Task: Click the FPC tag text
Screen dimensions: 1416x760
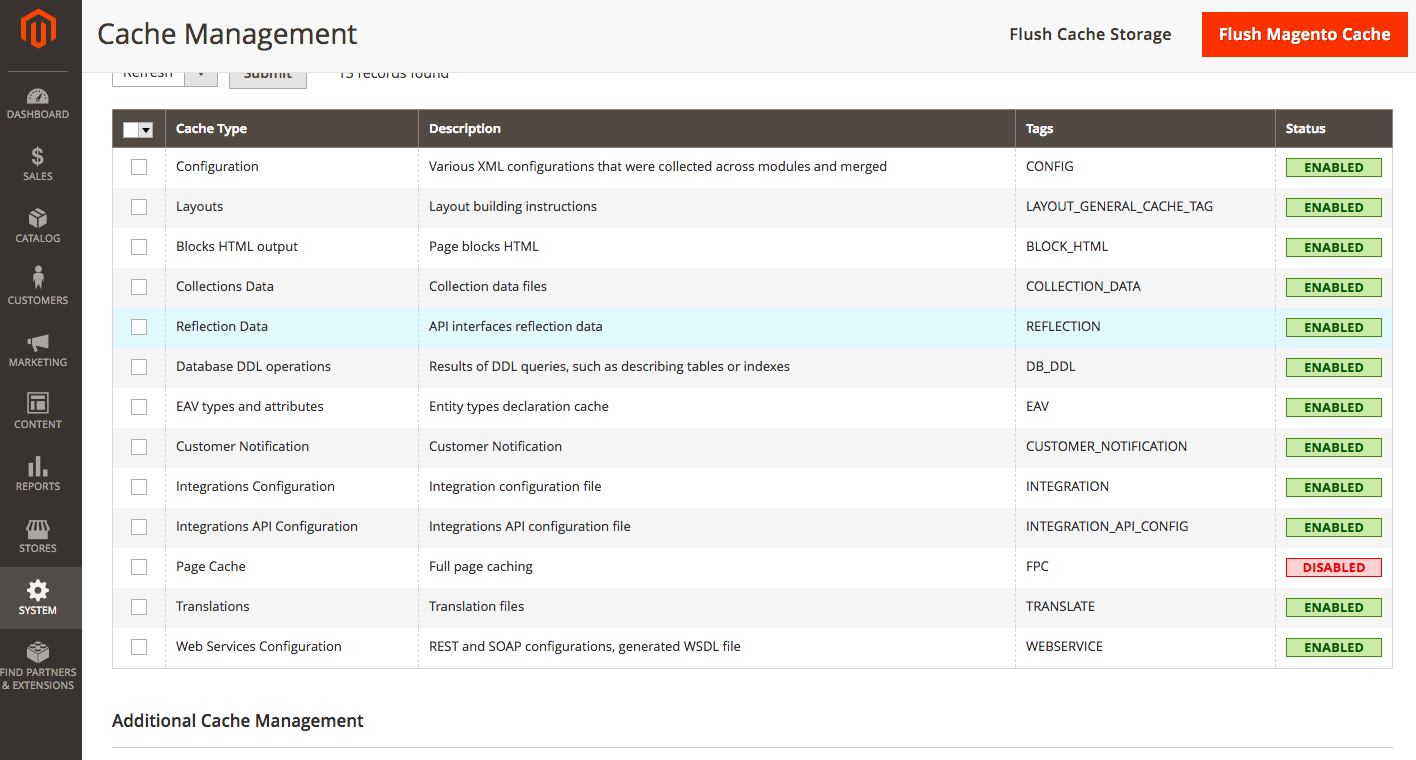Action: [1037, 566]
